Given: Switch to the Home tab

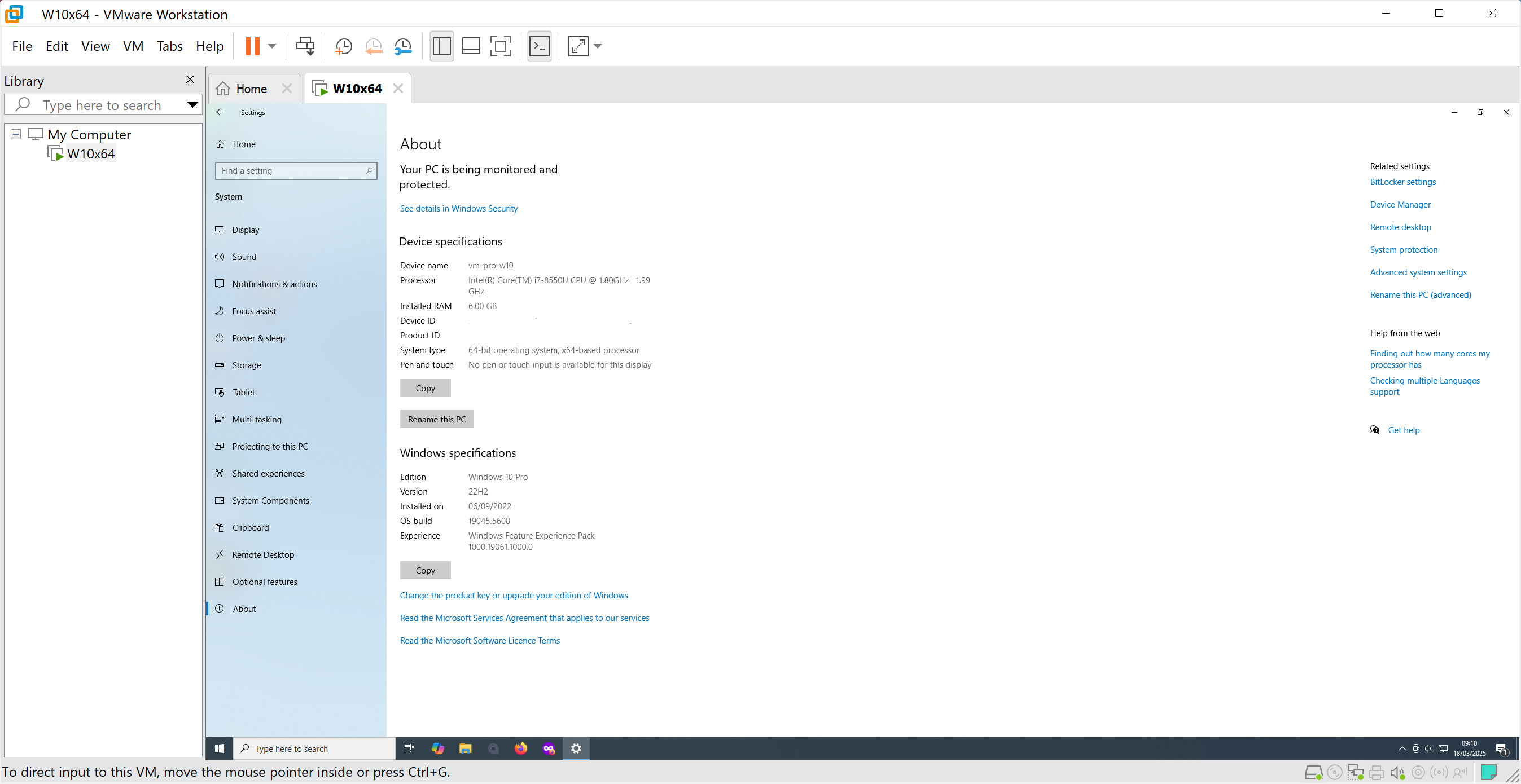Looking at the screenshot, I should click(252, 88).
